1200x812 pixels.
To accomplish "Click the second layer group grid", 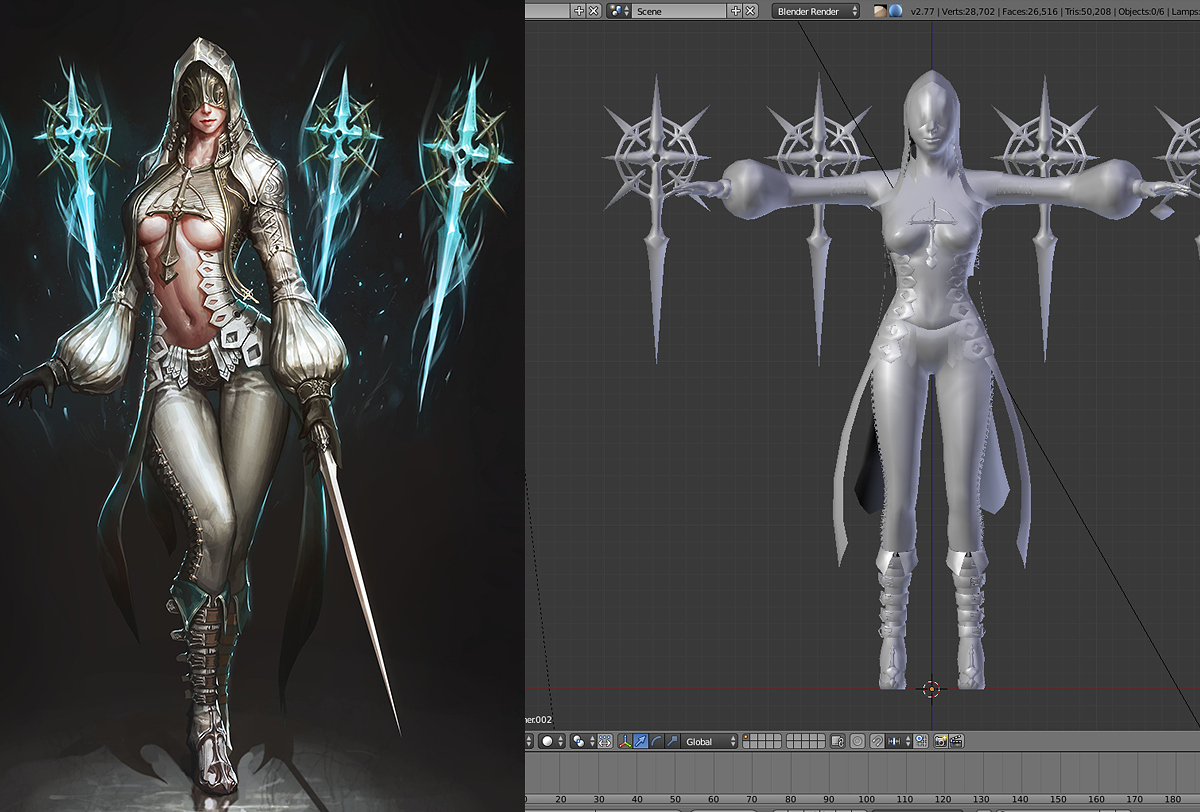I will point(806,741).
